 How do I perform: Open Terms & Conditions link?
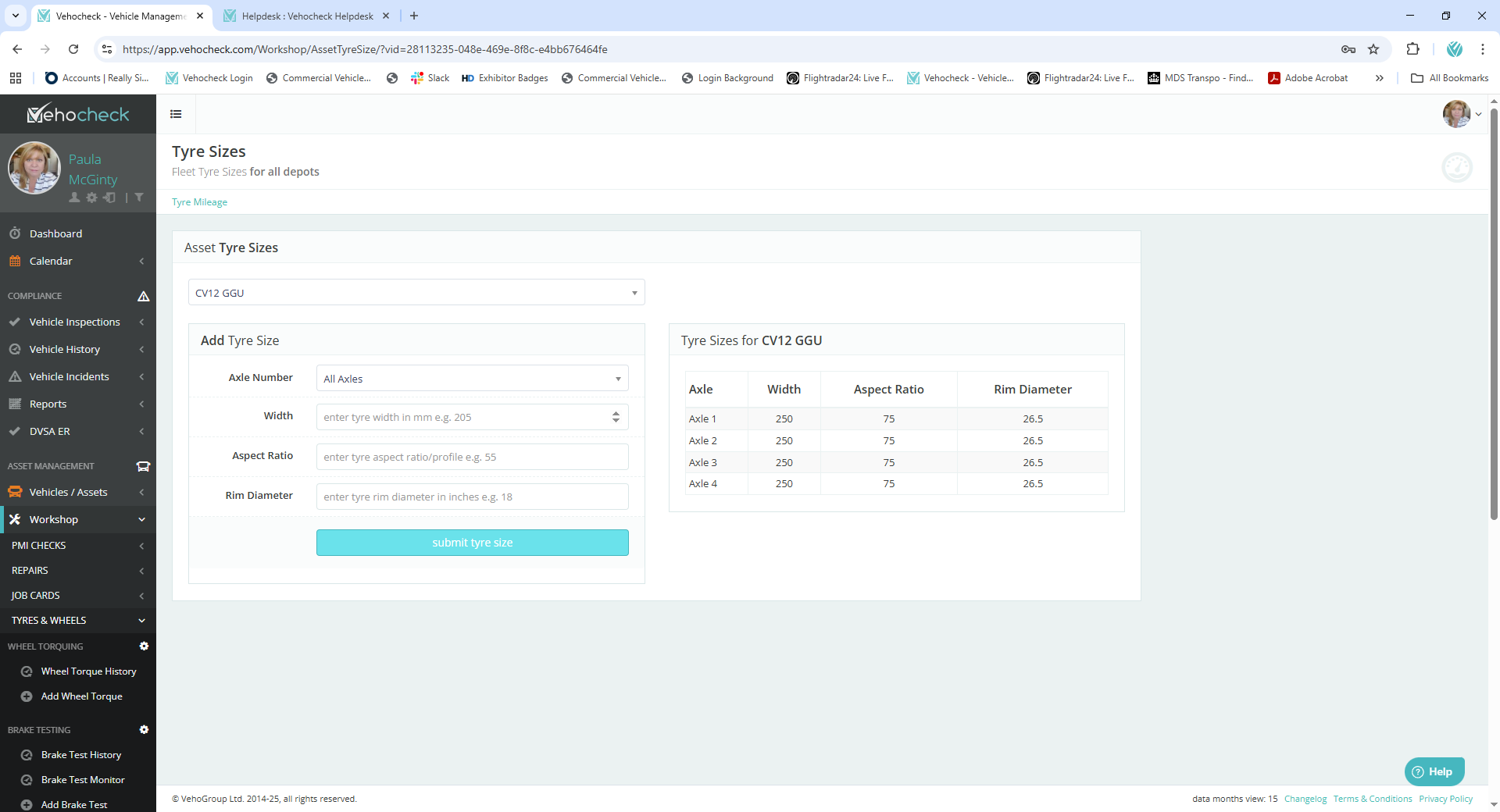[x=1373, y=799]
